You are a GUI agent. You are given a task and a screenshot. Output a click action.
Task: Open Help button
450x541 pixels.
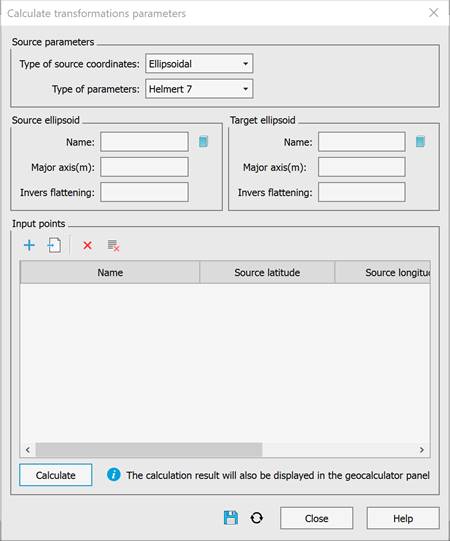(403, 518)
